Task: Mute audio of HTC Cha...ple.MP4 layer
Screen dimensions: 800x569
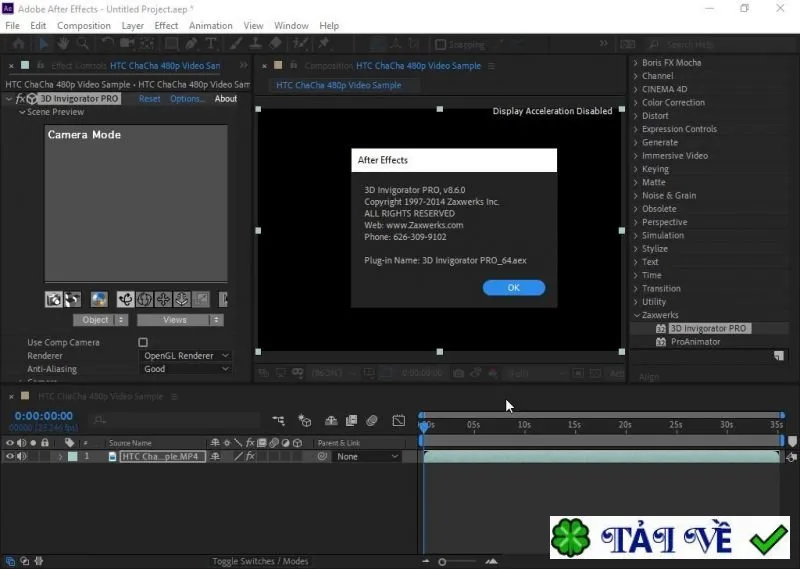Action: (x=22, y=456)
